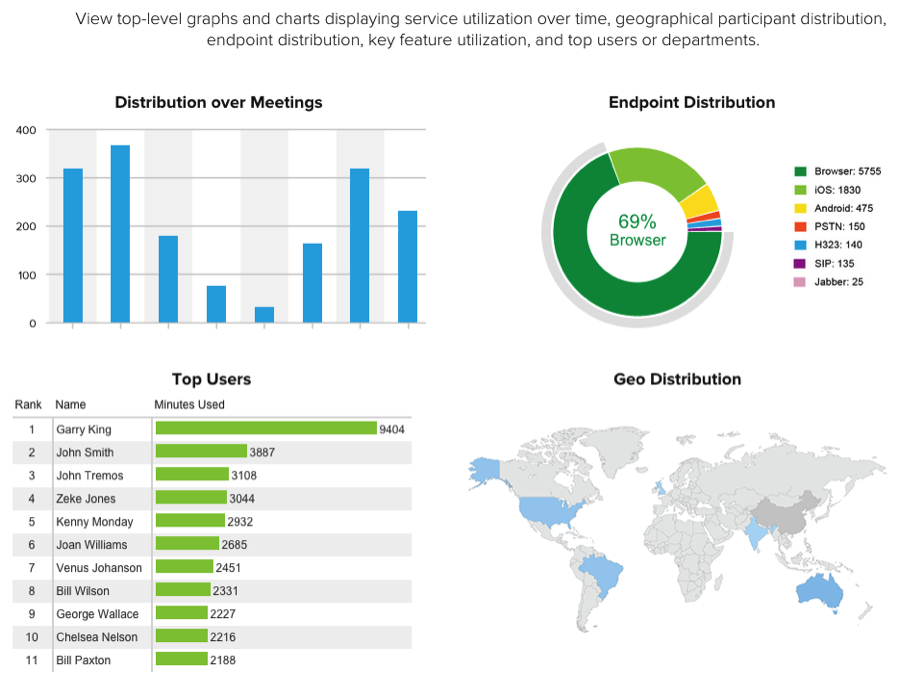Image resolution: width=900 pixels, height=674 pixels.
Task: Click the tallest bar in meetings chart
Action: tap(120, 234)
